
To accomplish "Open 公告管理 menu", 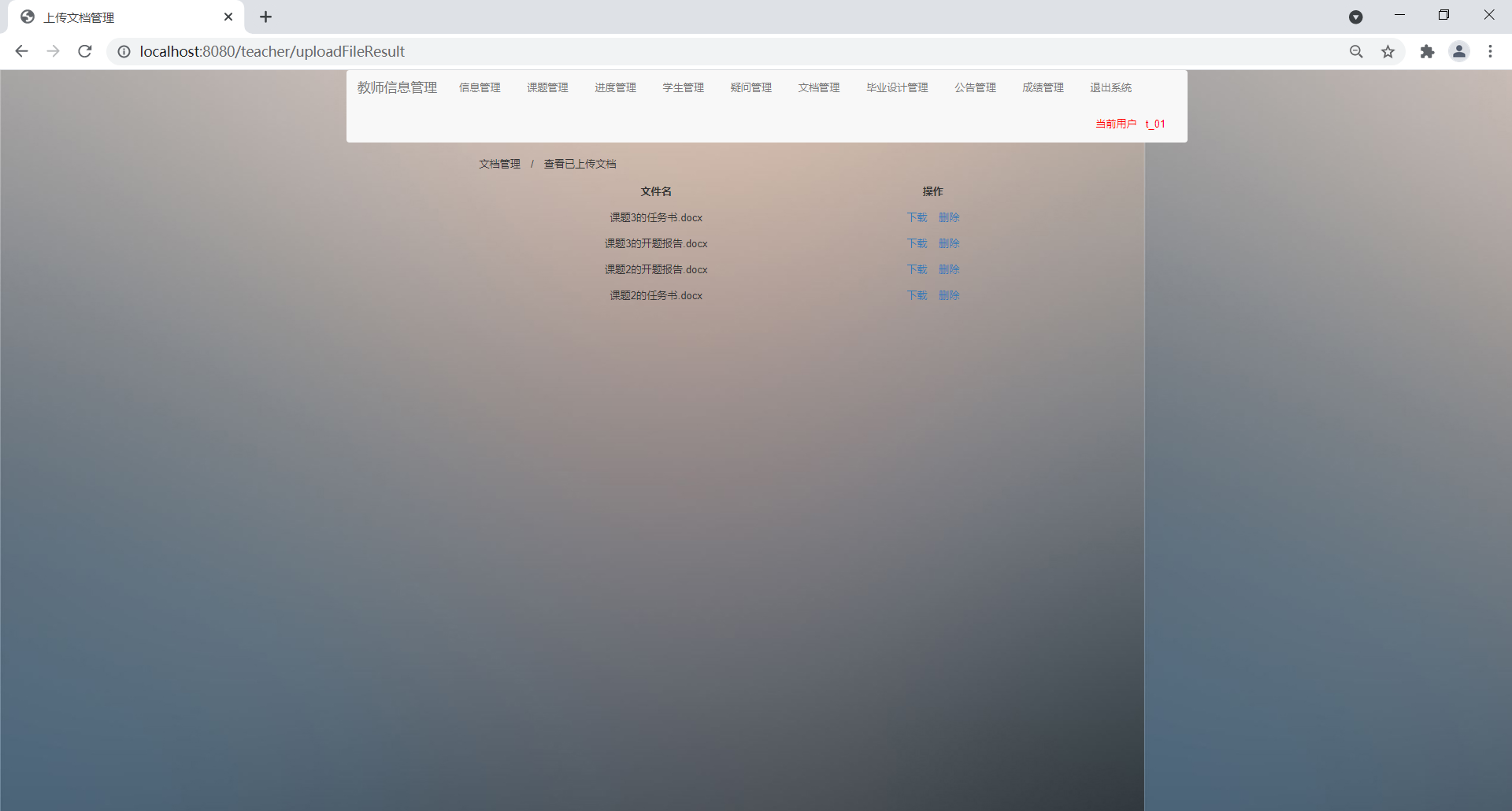I will pos(975,87).
